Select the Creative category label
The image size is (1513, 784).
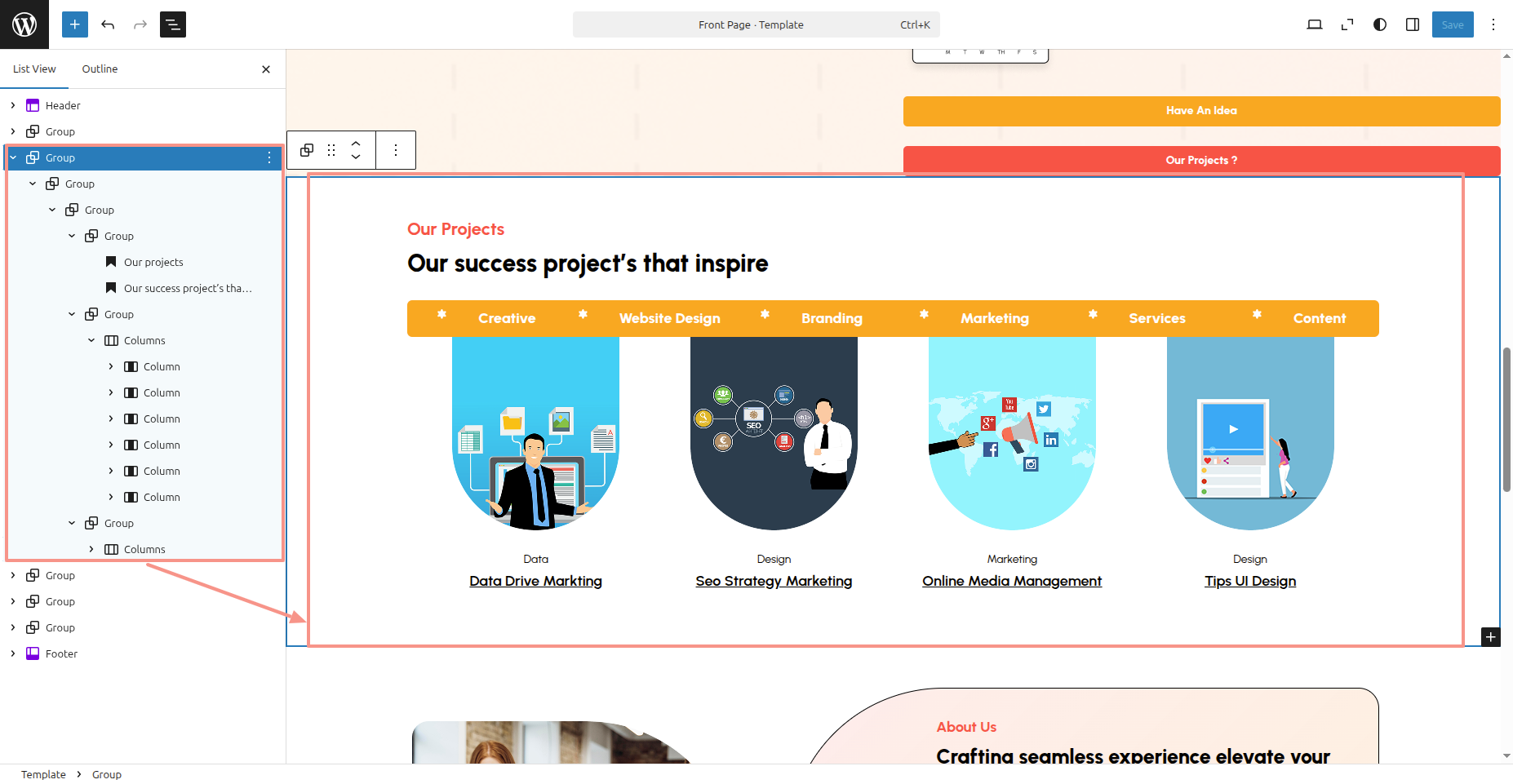point(507,318)
